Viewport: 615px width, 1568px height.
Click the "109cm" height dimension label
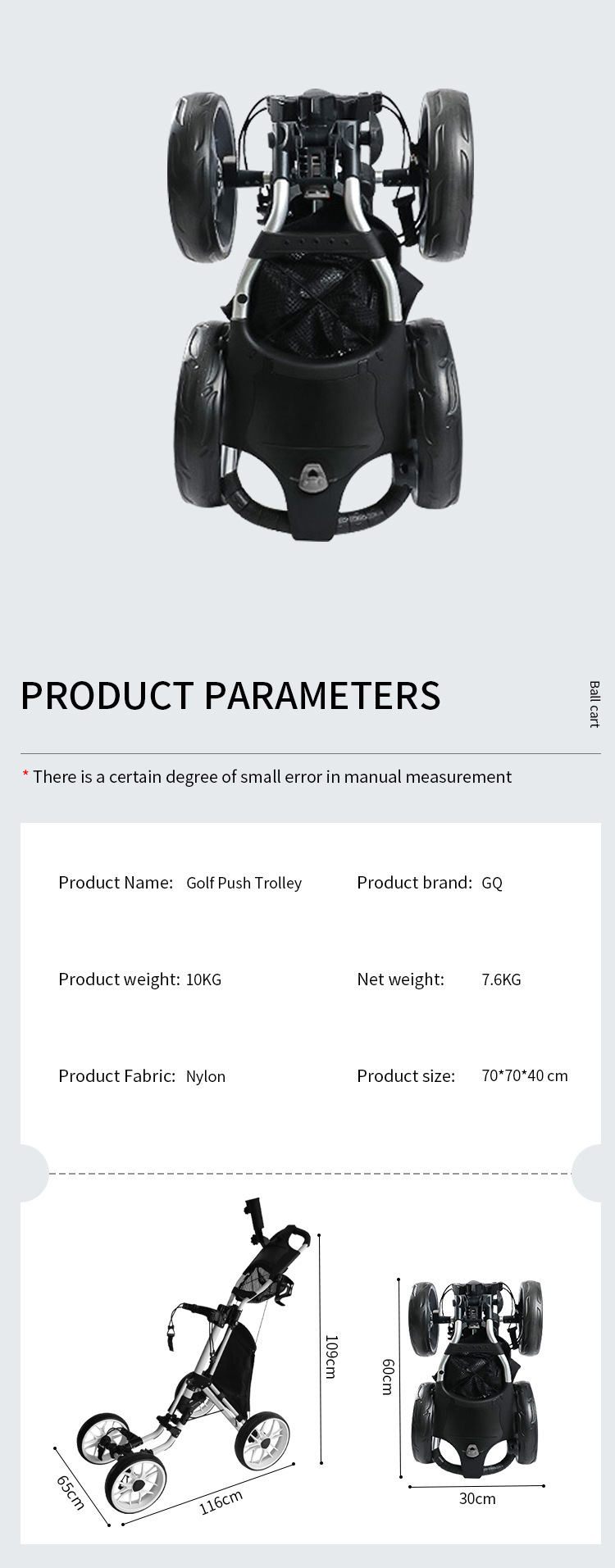click(x=330, y=1357)
